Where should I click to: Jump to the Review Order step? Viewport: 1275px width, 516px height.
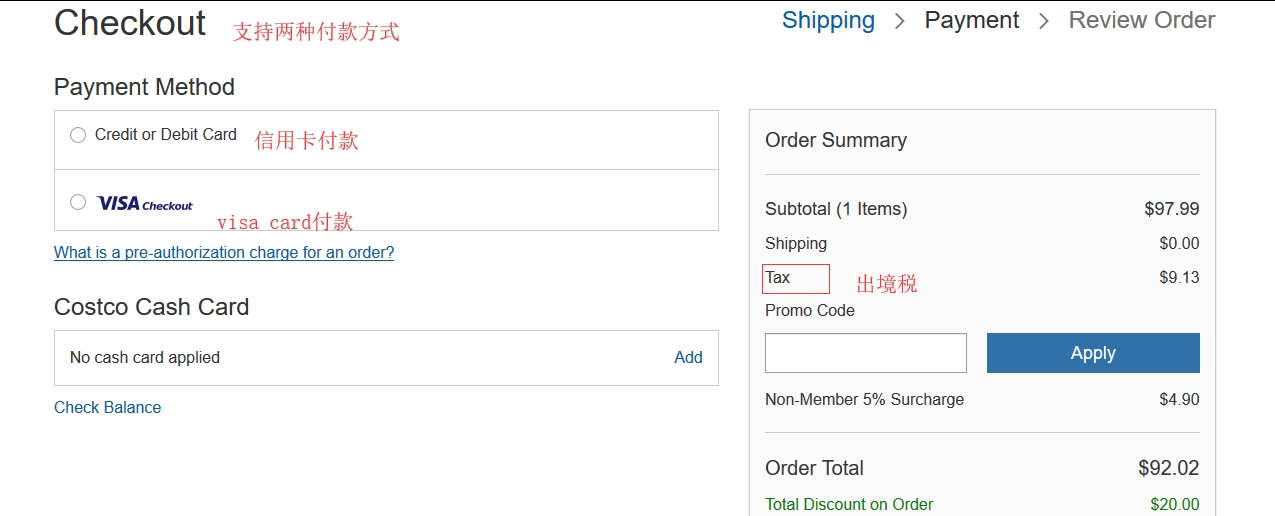(1142, 20)
